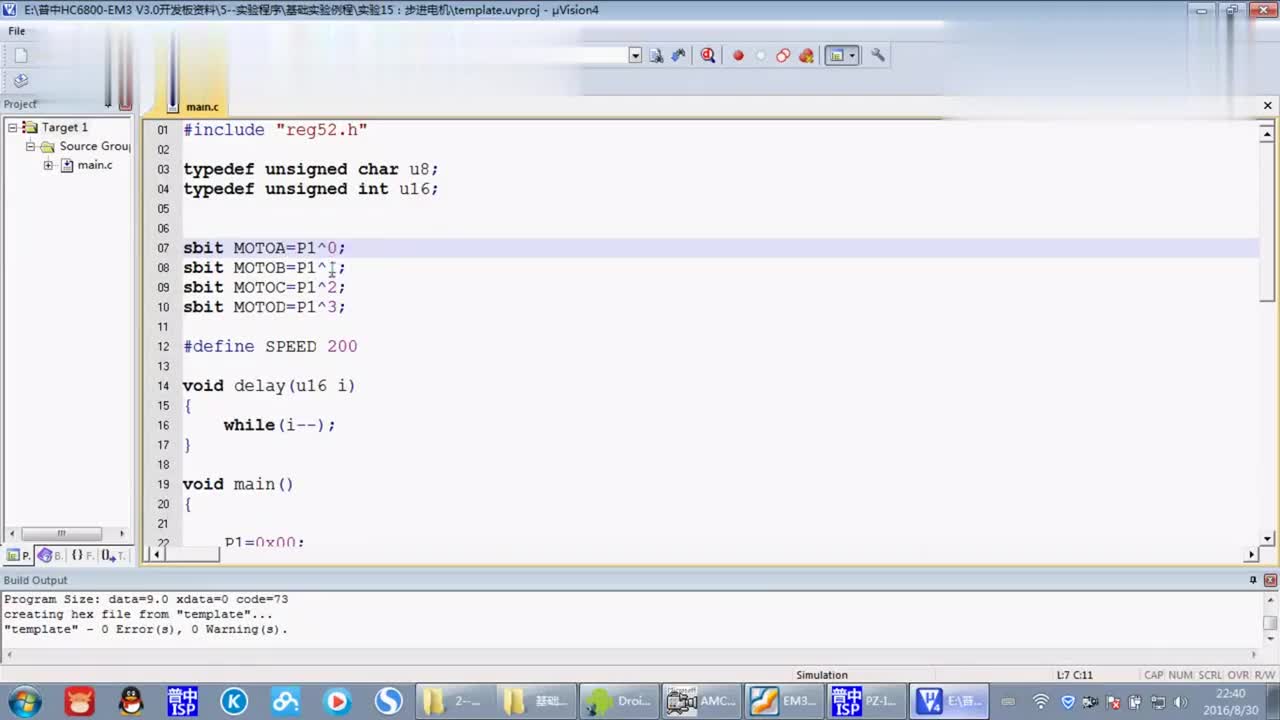Image resolution: width=1280 pixels, height=720 pixels.
Task: Open the File menu
Action: [17, 31]
